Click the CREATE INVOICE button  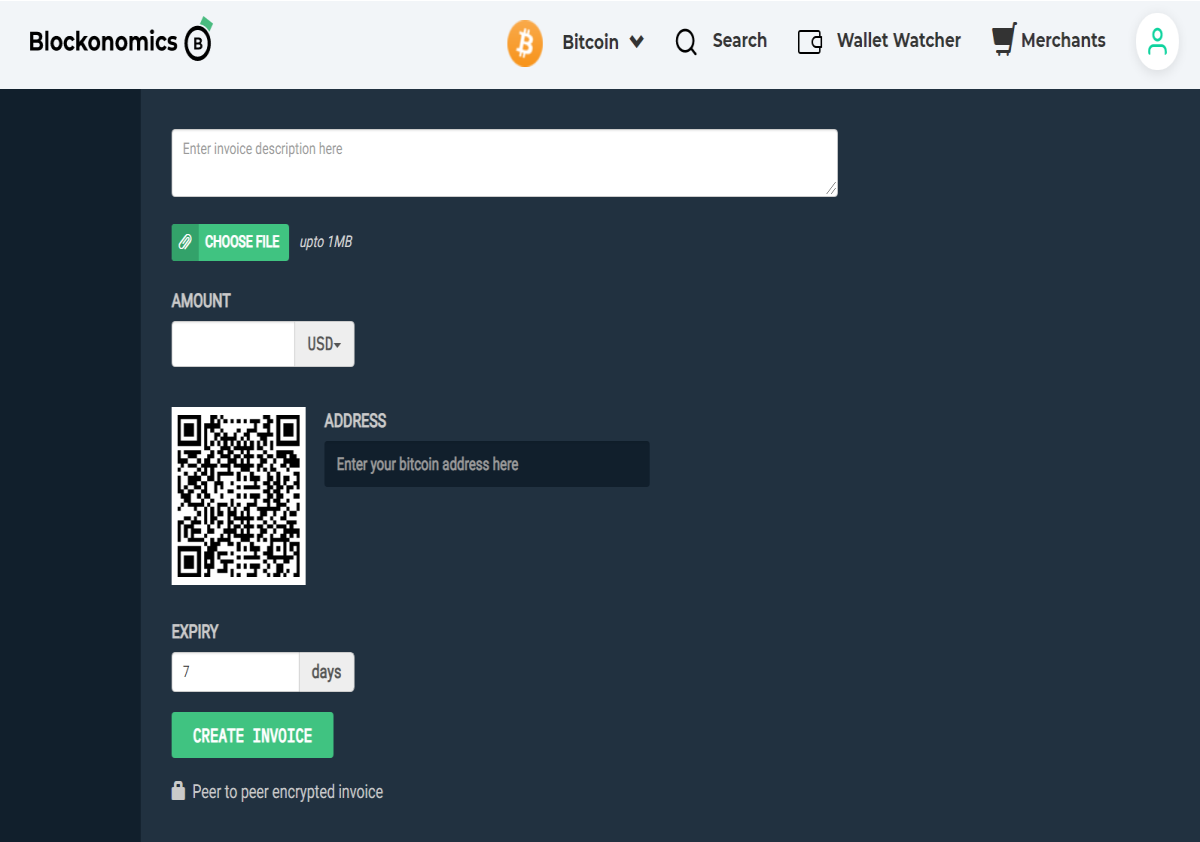pyautogui.click(x=252, y=735)
